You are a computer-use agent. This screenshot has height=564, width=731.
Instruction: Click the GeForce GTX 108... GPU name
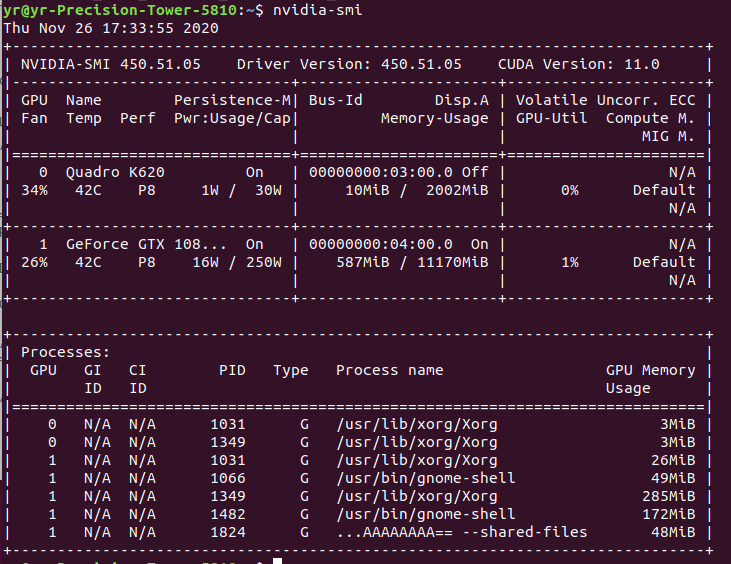146,244
